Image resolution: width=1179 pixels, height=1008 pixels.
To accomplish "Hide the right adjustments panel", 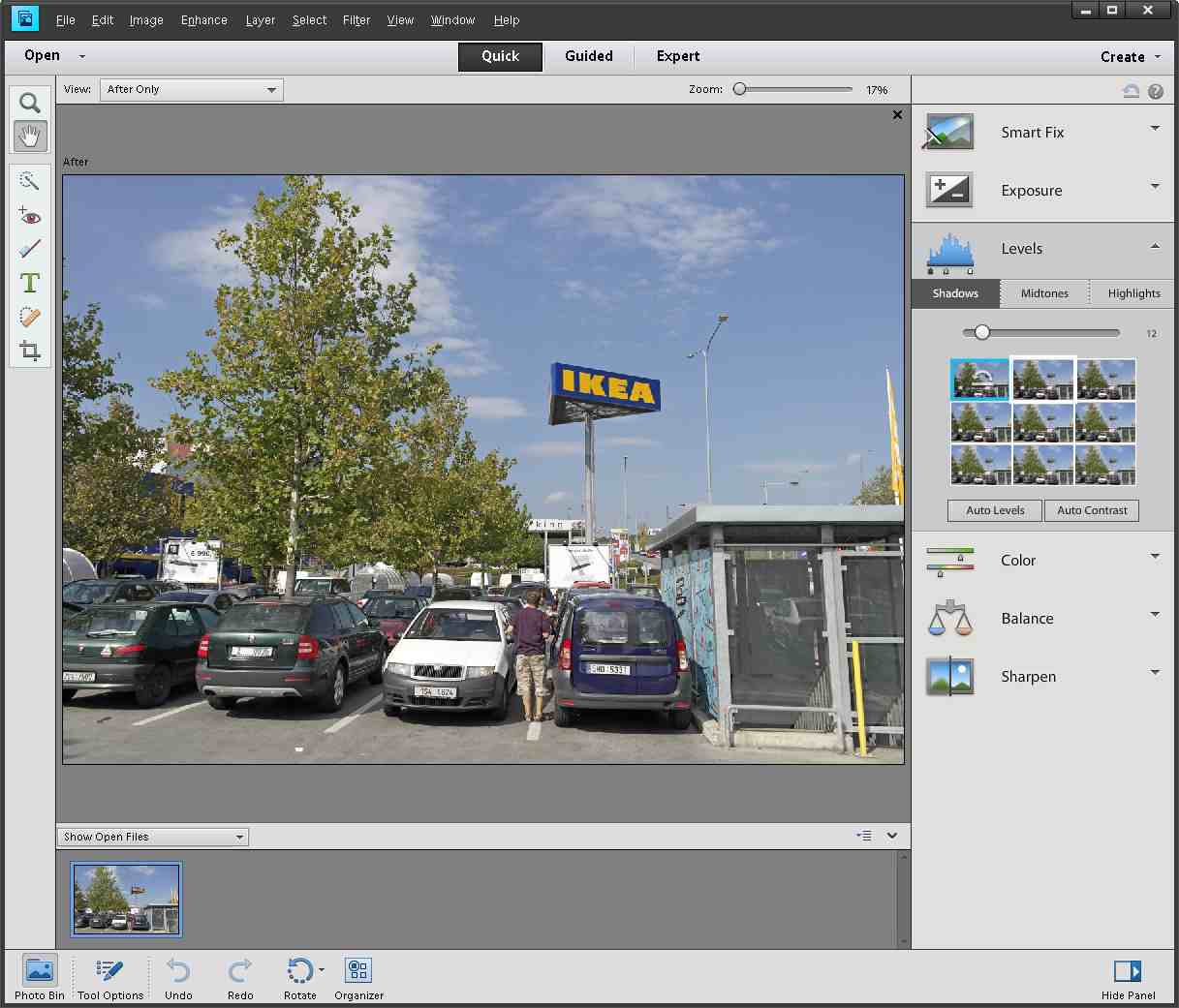I will coord(1128,970).
